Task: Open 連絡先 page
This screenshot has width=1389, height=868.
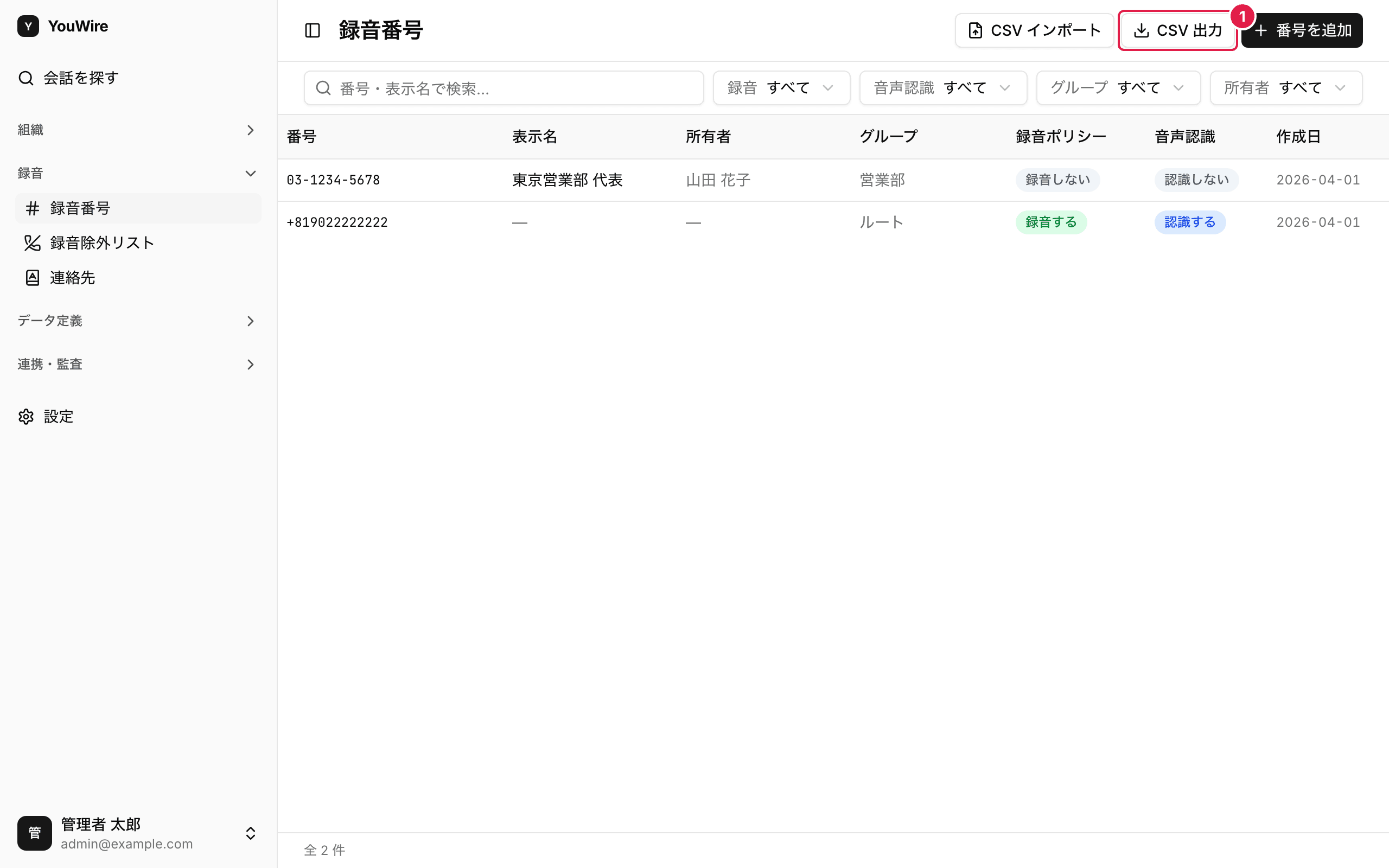Action: tap(138, 278)
